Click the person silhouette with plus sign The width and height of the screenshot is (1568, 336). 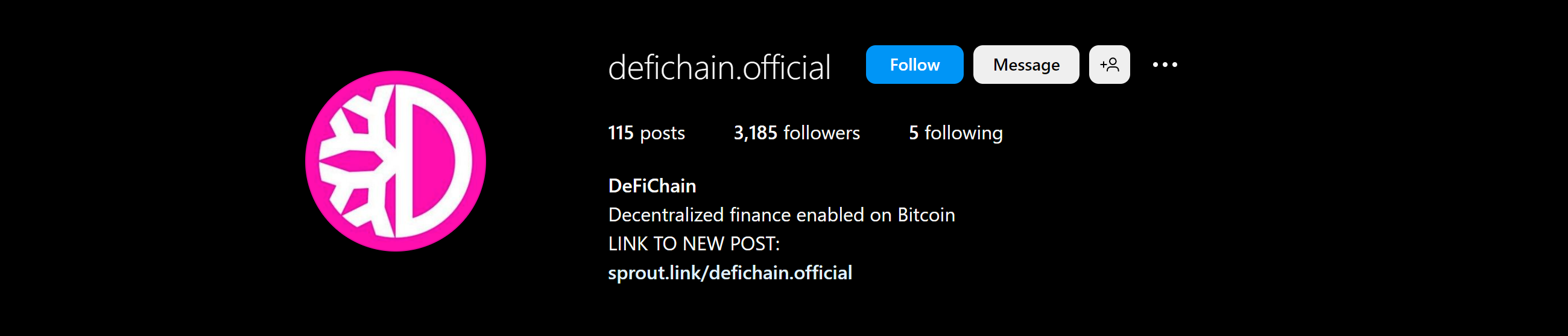(1109, 65)
